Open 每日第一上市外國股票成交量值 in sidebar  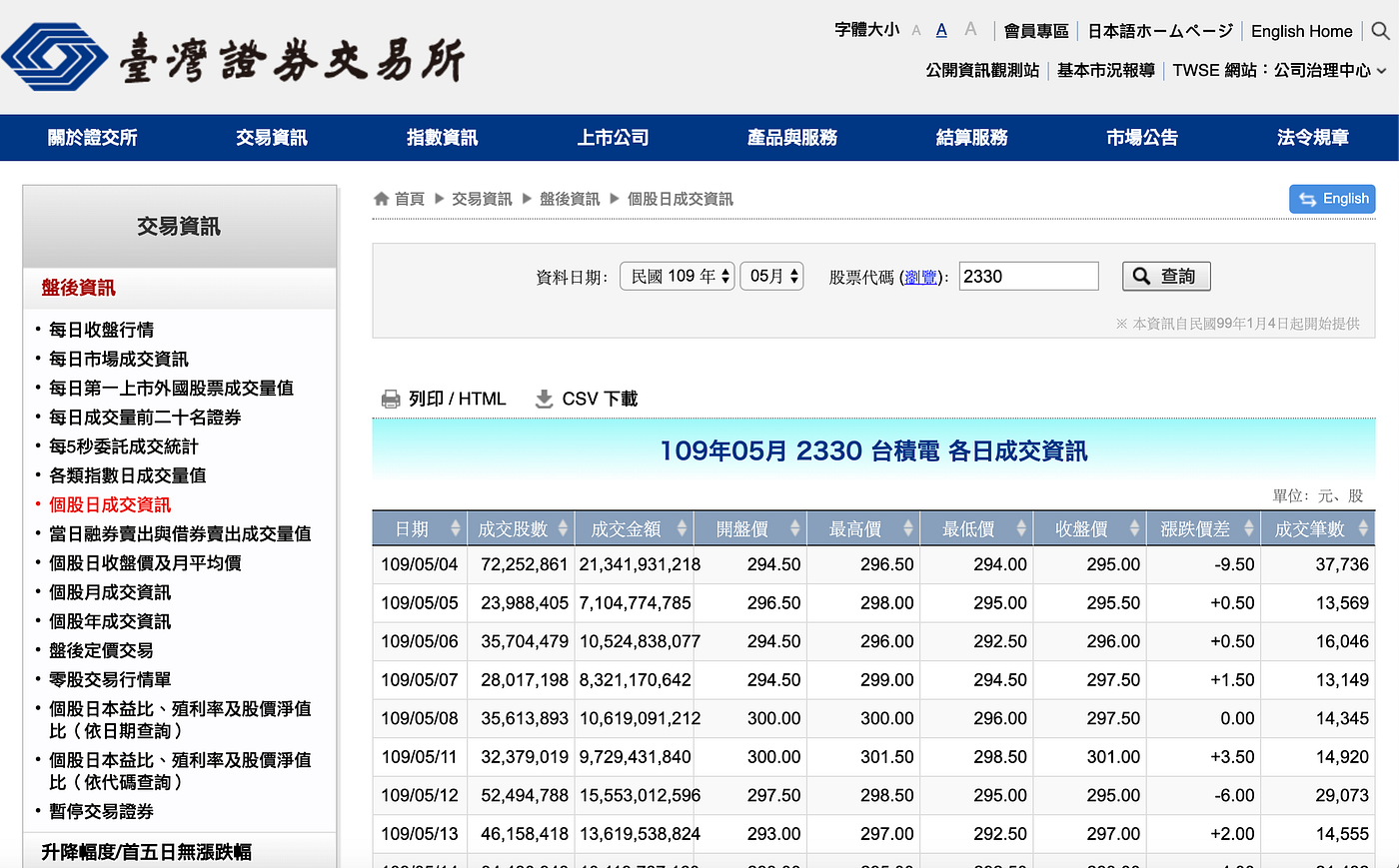[x=171, y=388]
